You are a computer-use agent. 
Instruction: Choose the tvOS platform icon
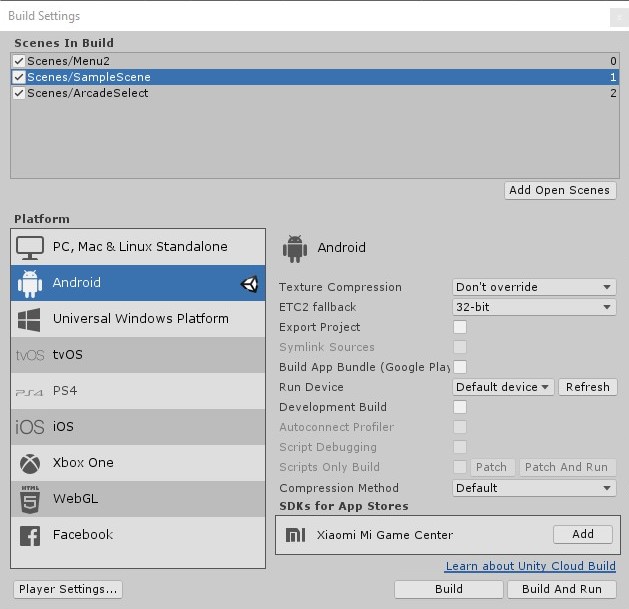(x=30, y=355)
